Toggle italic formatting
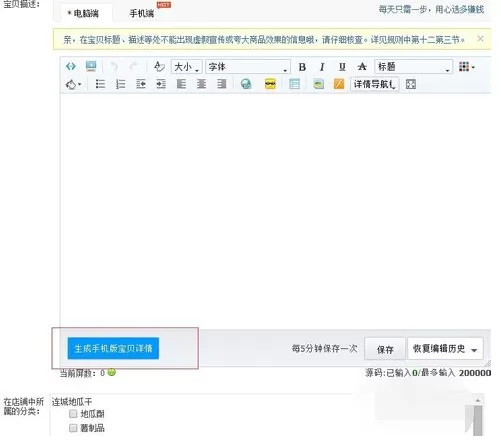The width and height of the screenshot is (501, 442). [322, 67]
